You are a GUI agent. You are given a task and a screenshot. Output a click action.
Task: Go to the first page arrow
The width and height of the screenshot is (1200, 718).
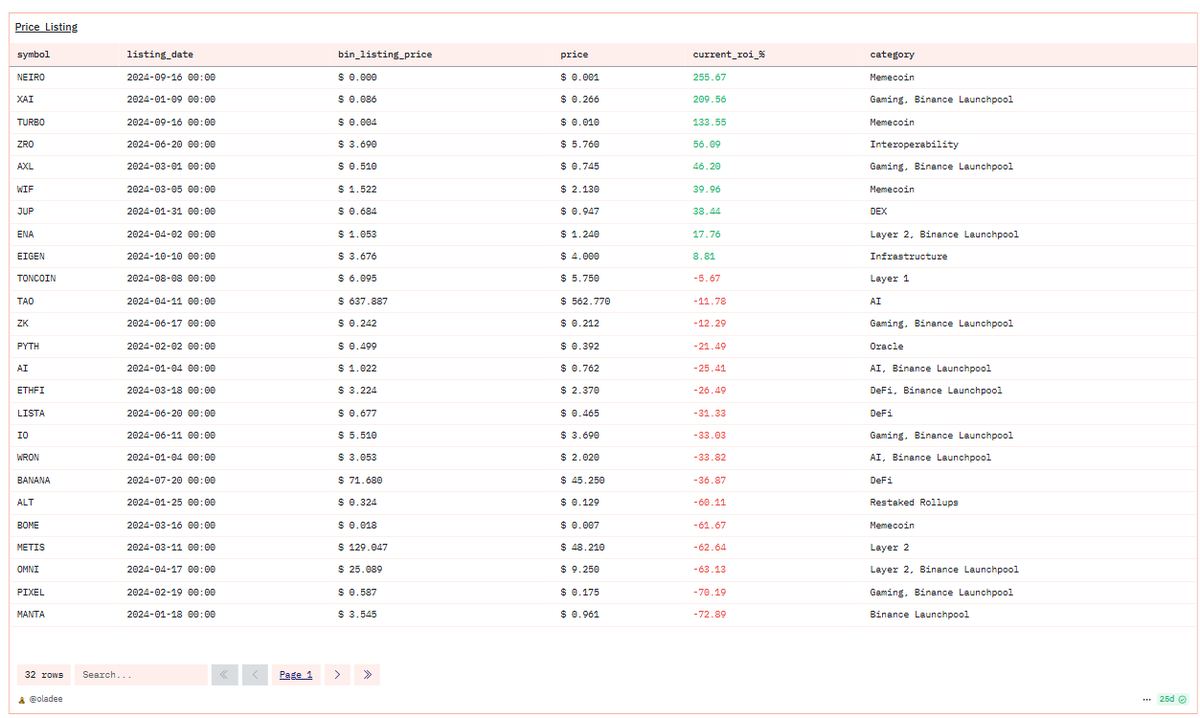coord(223,675)
